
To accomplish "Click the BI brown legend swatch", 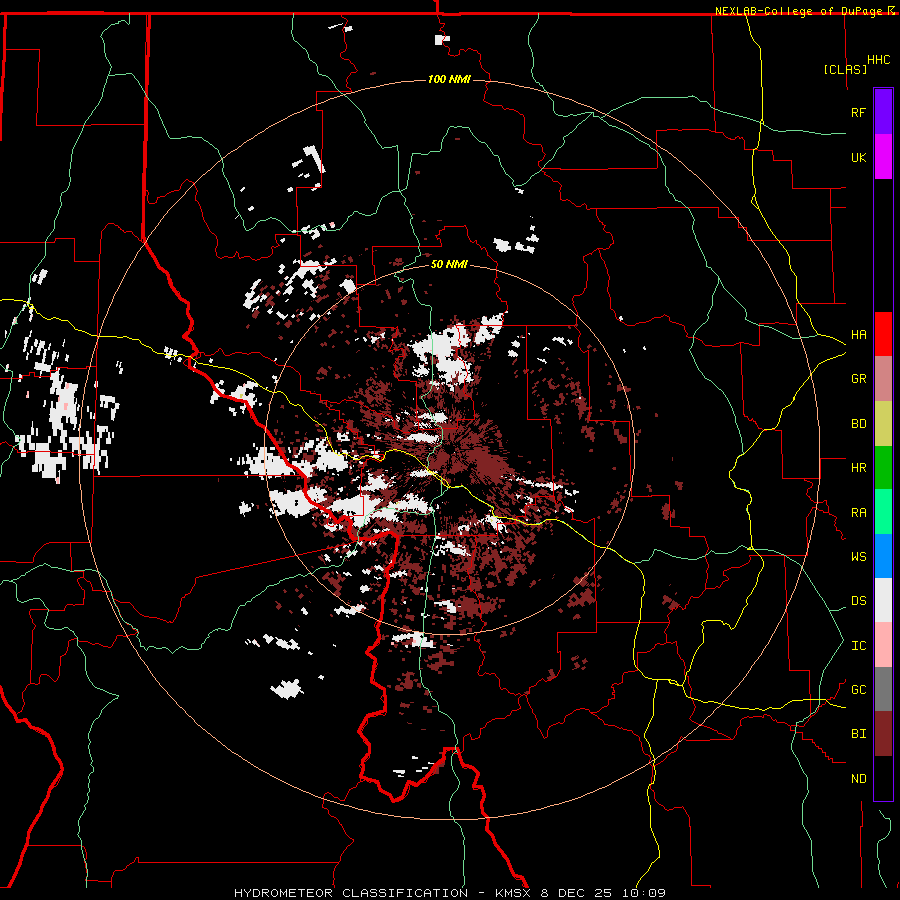I will pos(883,734).
